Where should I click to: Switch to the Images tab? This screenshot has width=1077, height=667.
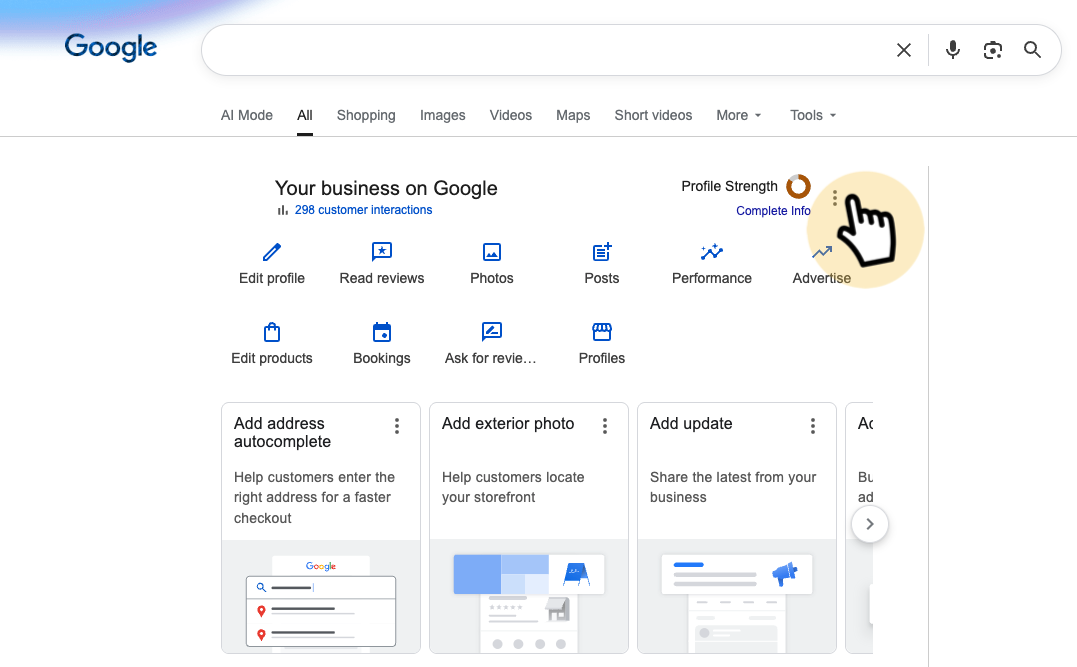443,115
